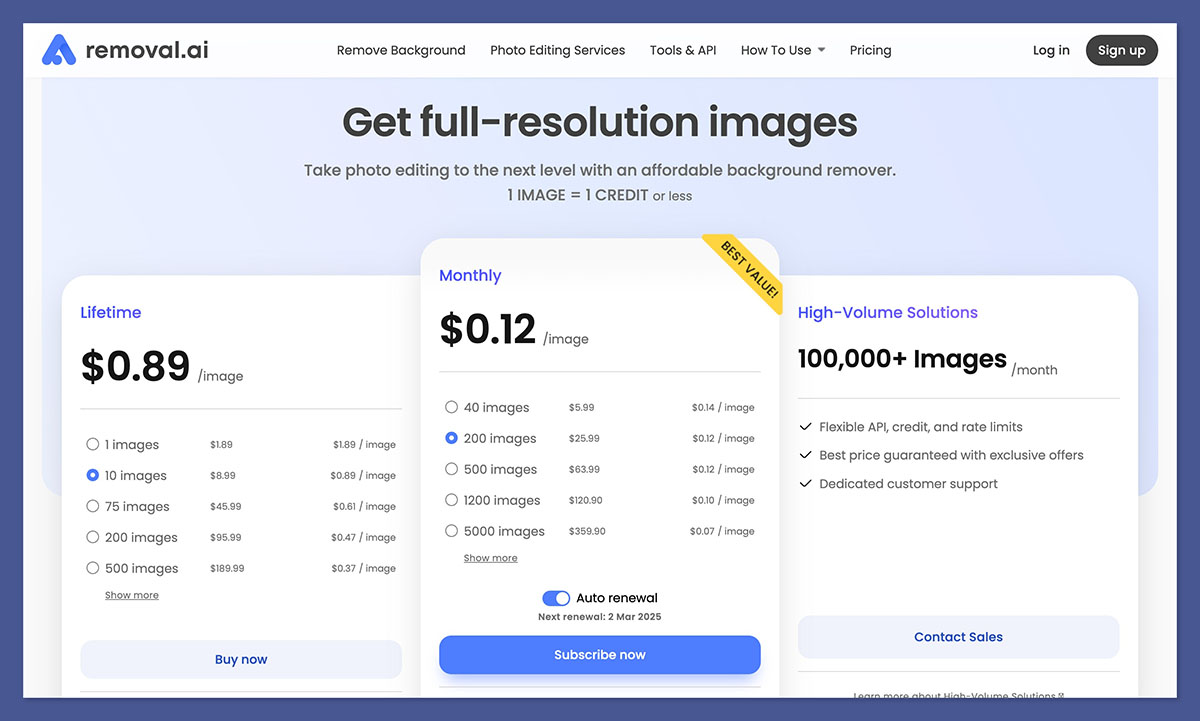The image size is (1200, 721).
Task: Sign up for an account
Action: (x=1121, y=49)
